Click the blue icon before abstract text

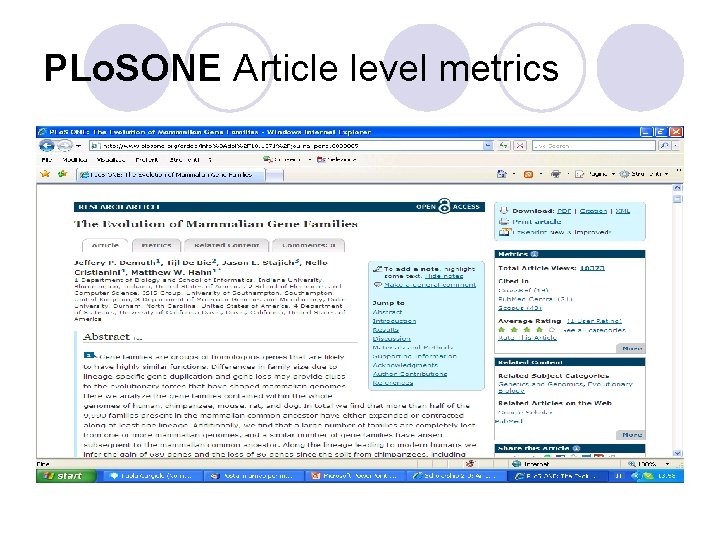(89, 355)
